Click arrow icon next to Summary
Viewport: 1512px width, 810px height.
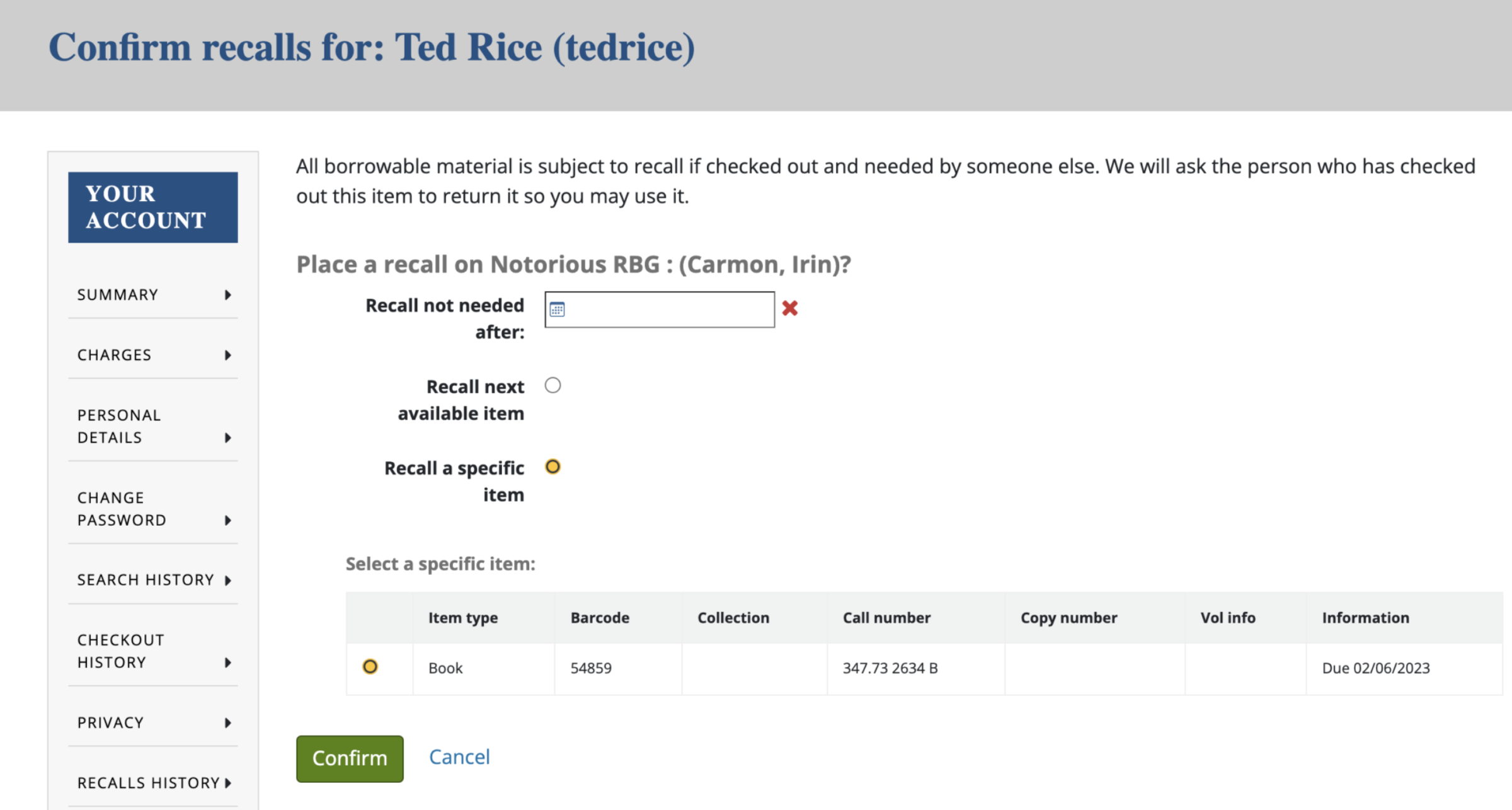point(228,295)
